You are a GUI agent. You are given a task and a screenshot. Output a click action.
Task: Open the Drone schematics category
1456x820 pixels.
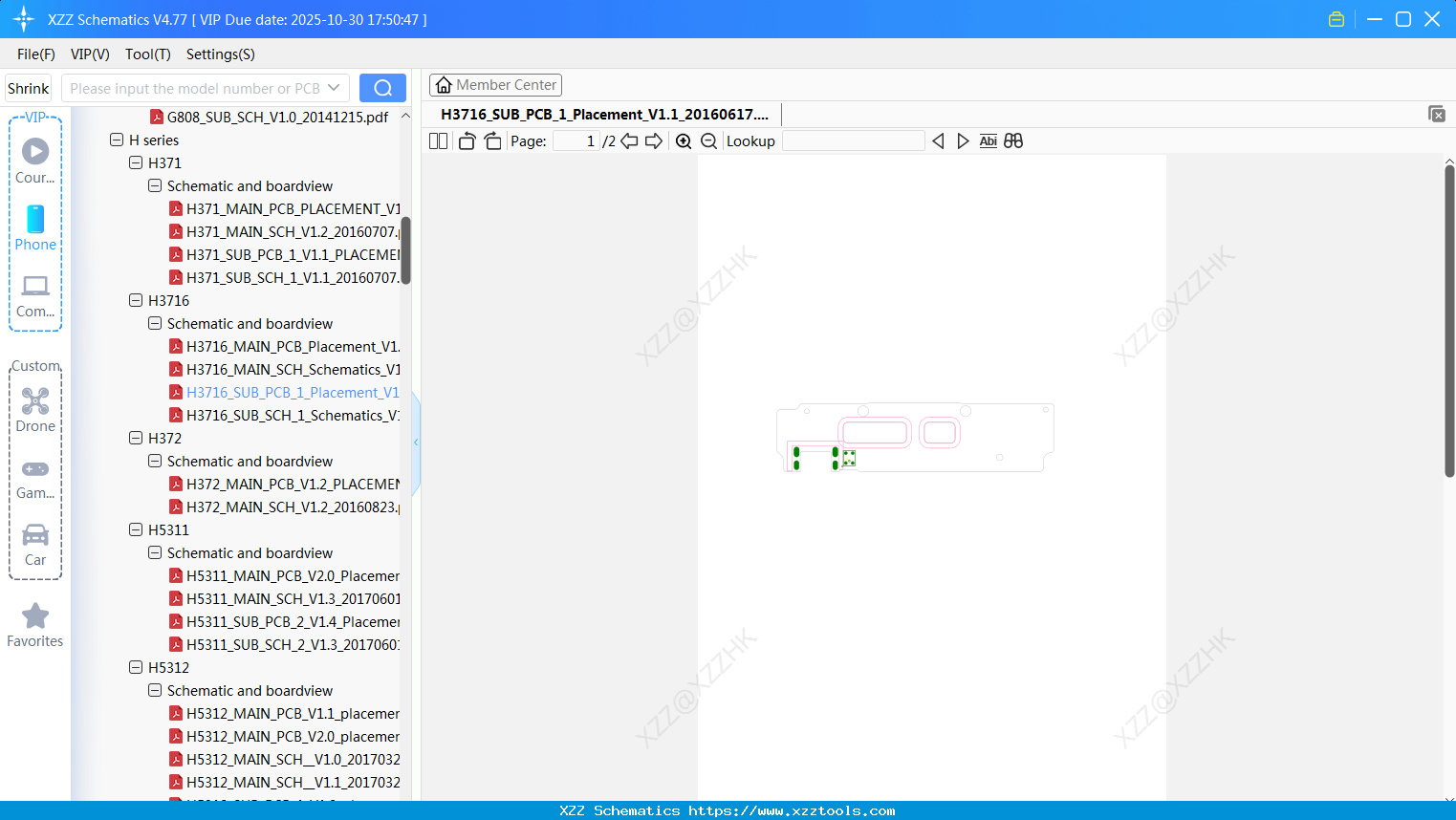[35, 409]
